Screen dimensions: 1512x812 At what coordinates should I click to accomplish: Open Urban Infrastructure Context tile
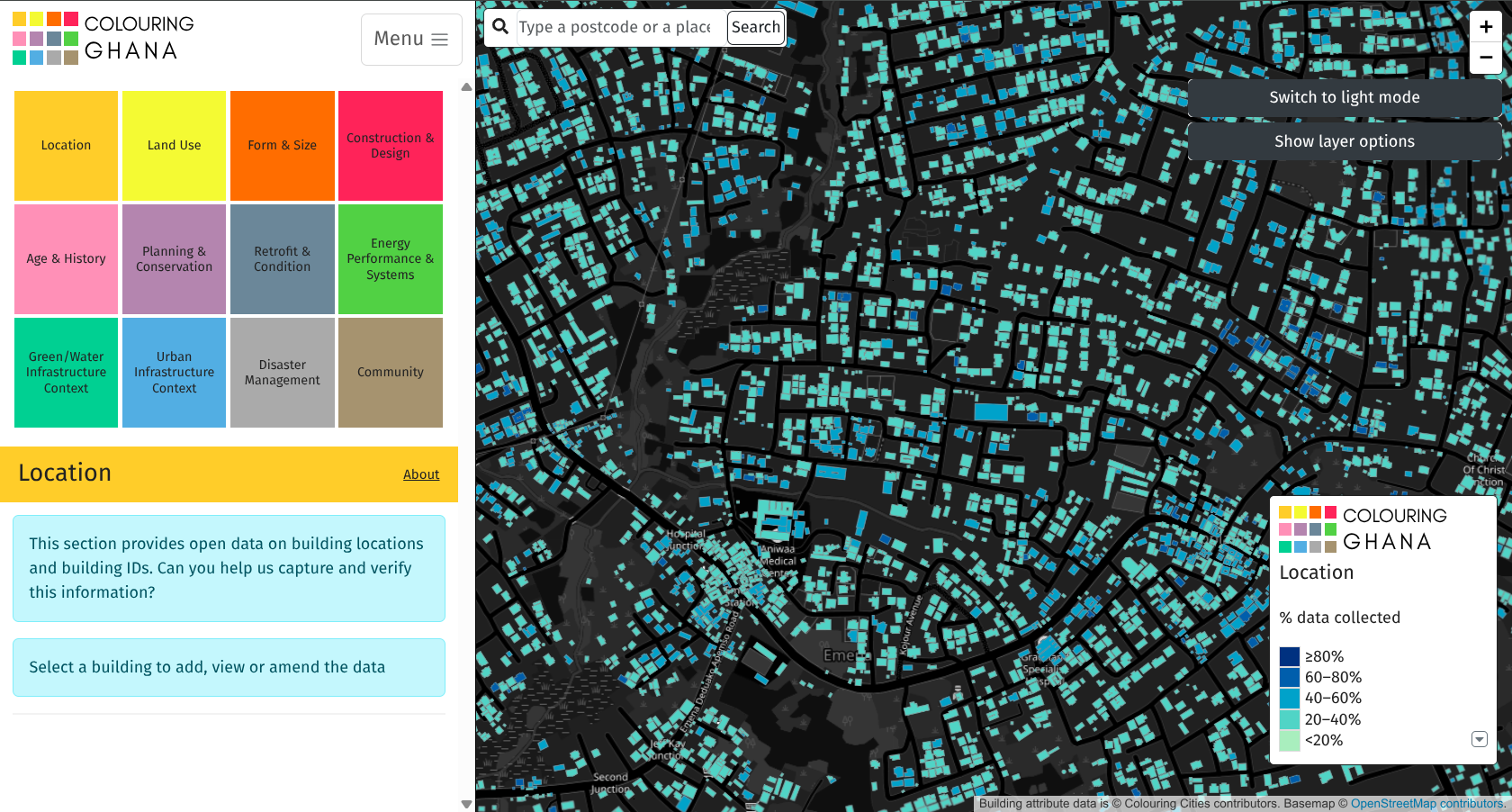click(x=174, y=373)
